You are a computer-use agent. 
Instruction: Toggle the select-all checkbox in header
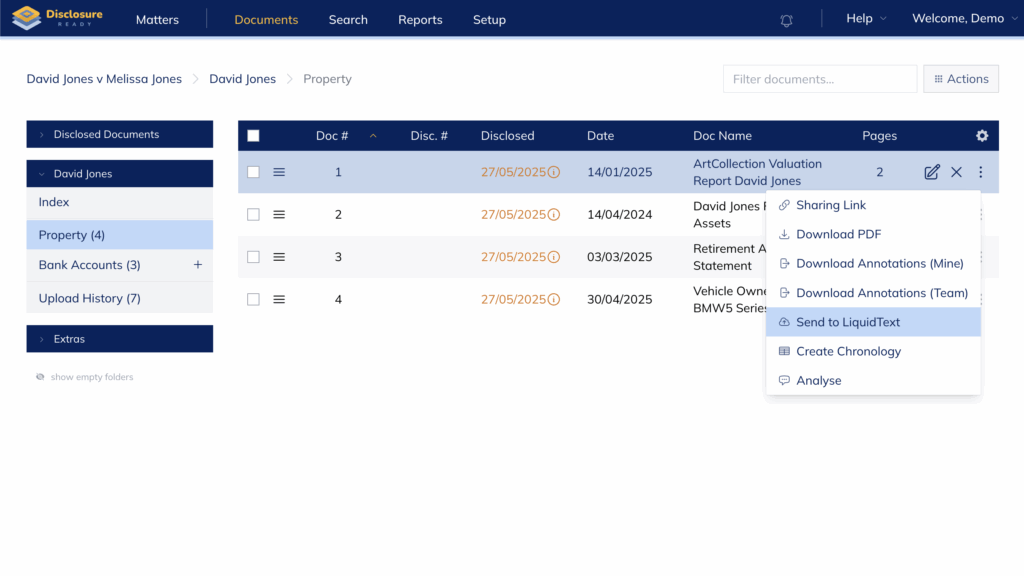[253, 136]
